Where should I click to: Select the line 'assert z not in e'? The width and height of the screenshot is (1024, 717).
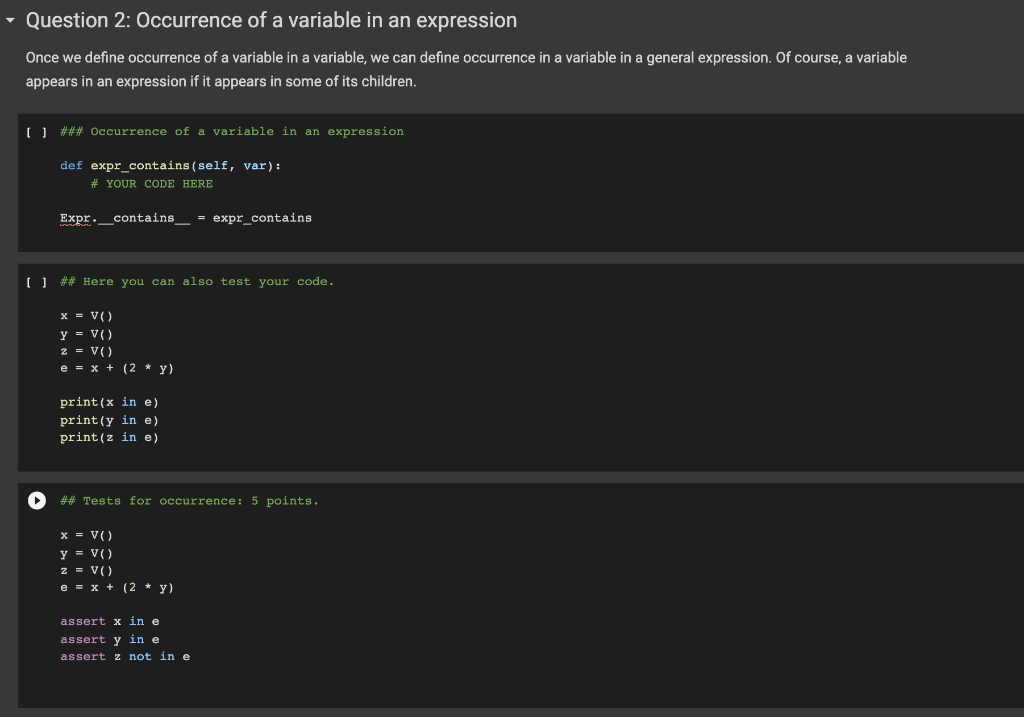pos(125,656)
